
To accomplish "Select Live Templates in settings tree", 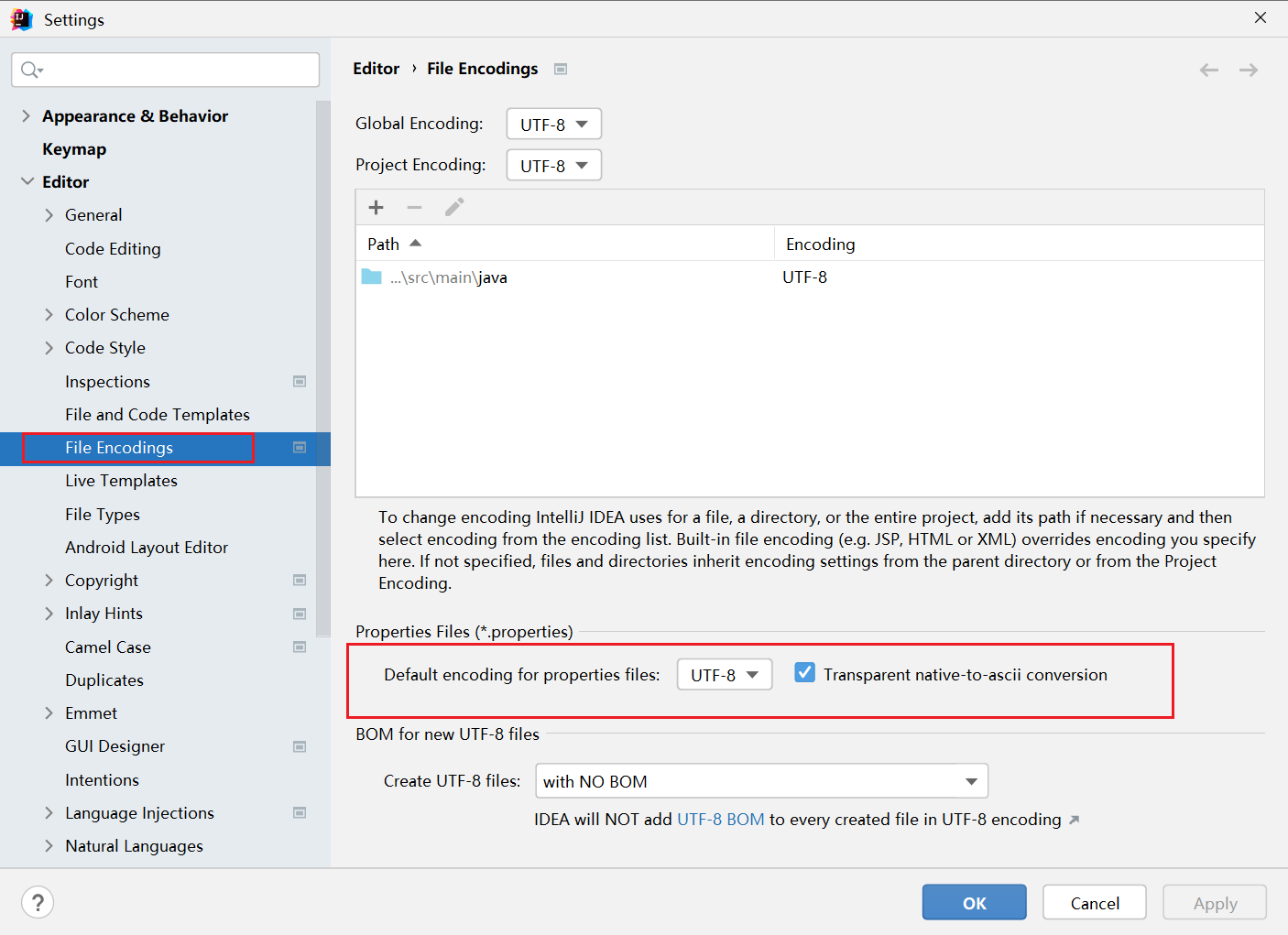I will pos(121,481).
